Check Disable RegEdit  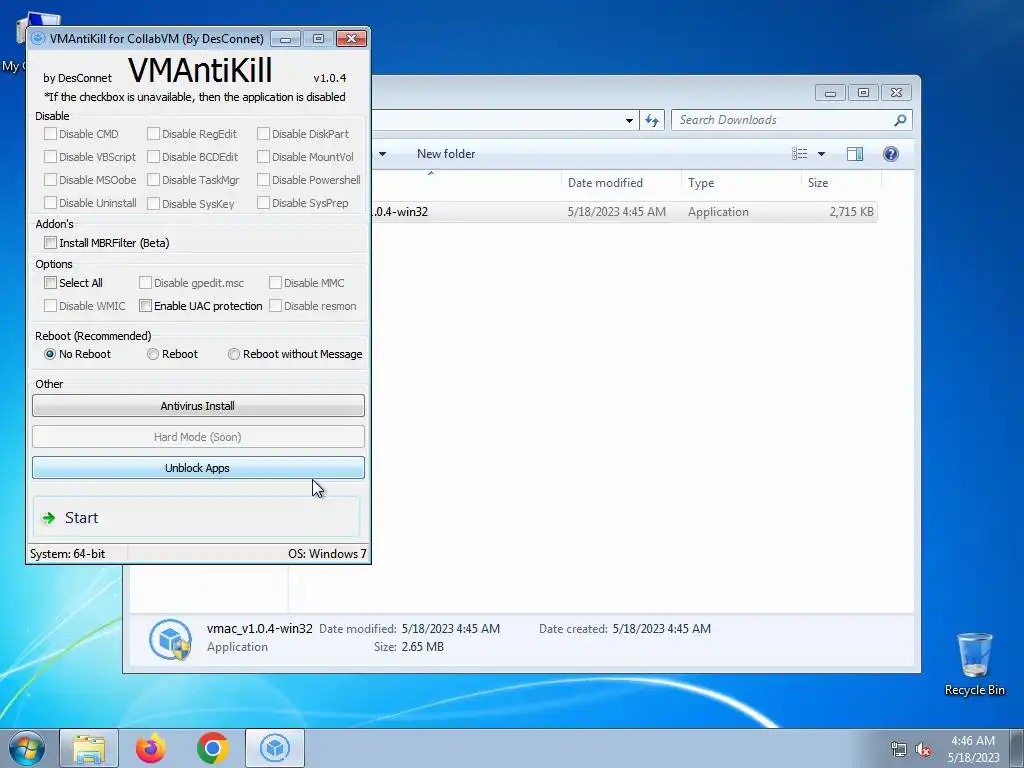pos(153,134)
